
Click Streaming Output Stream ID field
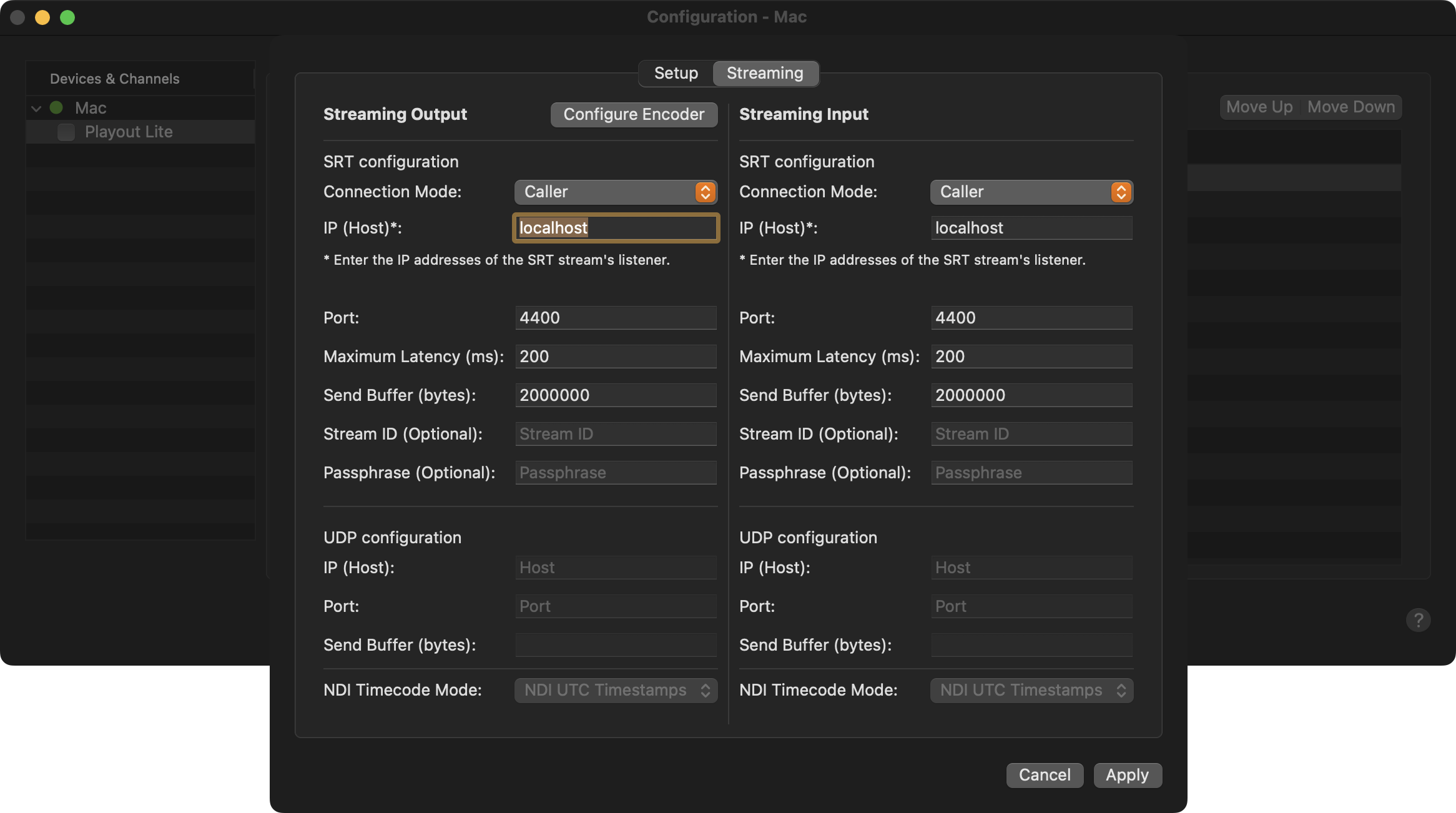click(x=616, y=434)
